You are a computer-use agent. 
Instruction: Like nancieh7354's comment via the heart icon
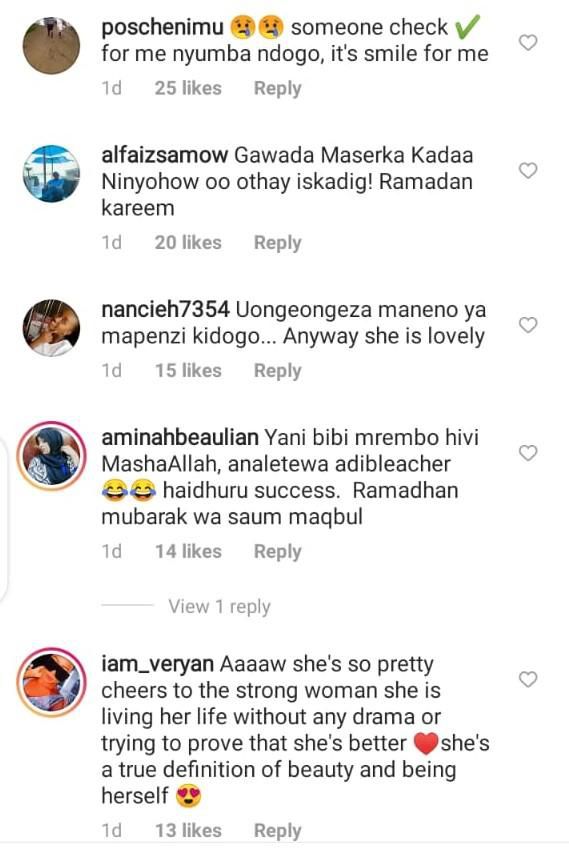pos(528,325)
